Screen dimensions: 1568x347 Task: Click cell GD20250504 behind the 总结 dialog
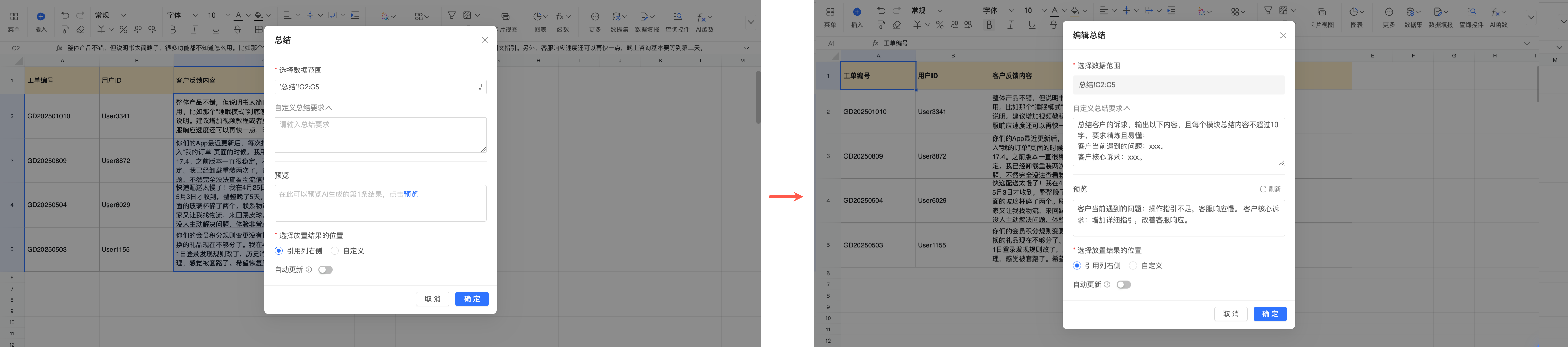point(62,205)
